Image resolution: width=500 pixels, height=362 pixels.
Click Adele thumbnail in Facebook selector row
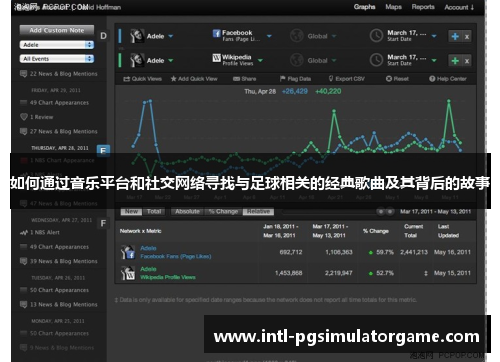coord(137,36)
